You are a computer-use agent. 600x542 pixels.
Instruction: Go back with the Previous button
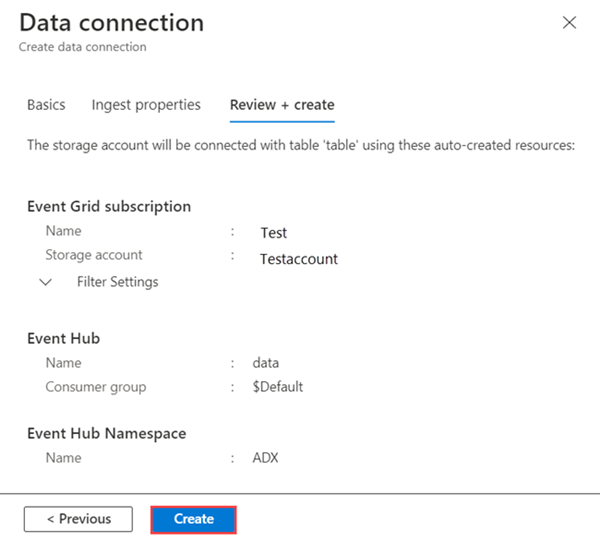(79, 519)
